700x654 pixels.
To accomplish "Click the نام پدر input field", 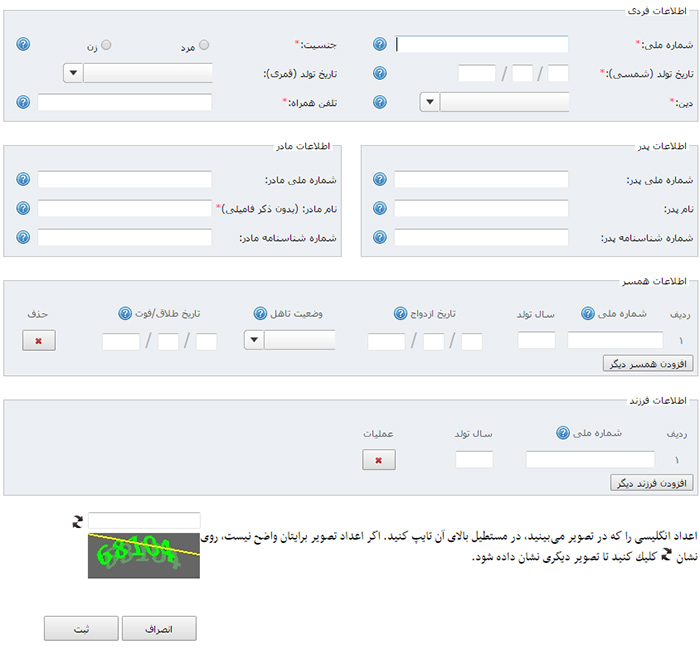I will pos(481,208).
